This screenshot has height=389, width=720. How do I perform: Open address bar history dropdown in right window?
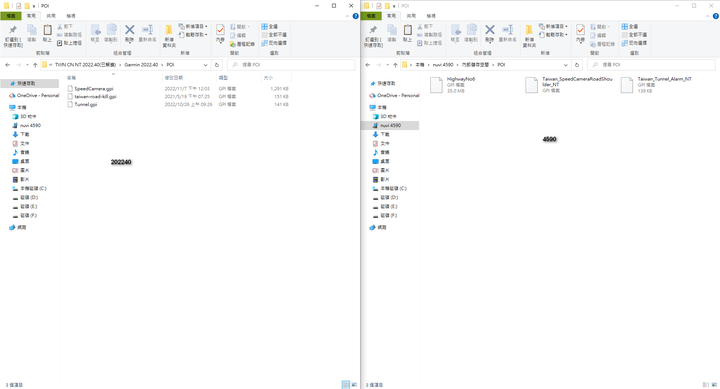click(x=565, y=65)
